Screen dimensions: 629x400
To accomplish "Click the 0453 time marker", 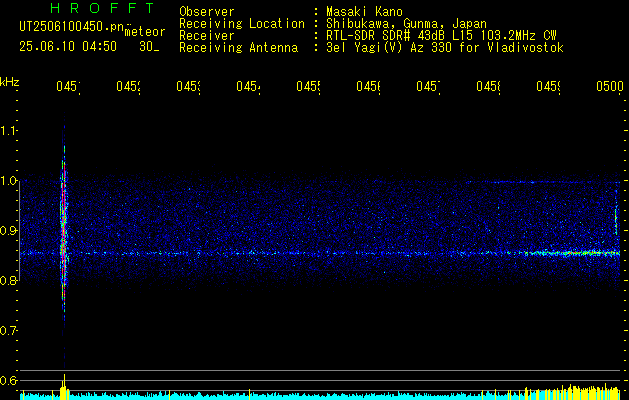I will pyautogui.click(x=188, y=86).
